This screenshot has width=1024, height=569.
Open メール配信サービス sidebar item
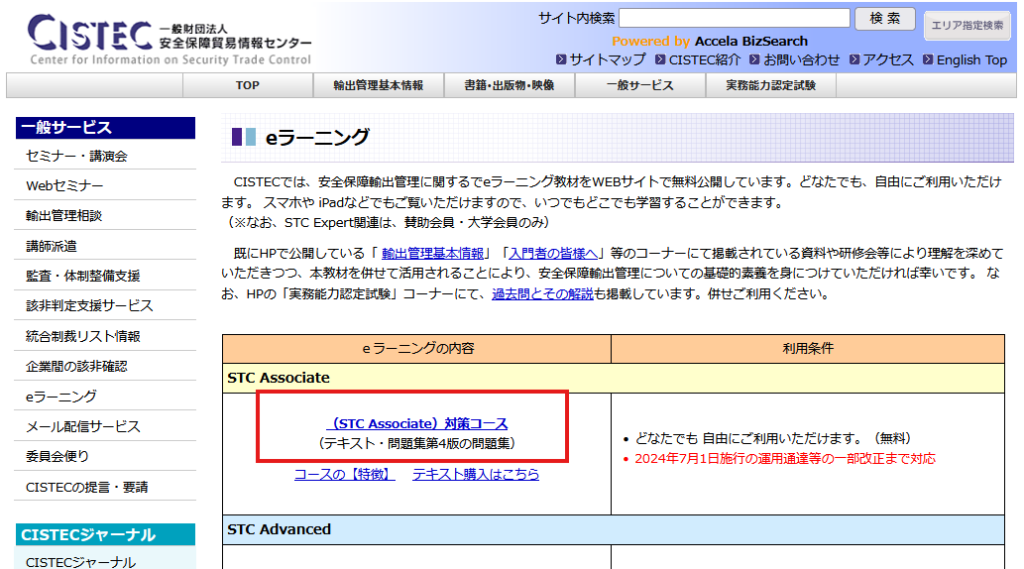[83, 427]
